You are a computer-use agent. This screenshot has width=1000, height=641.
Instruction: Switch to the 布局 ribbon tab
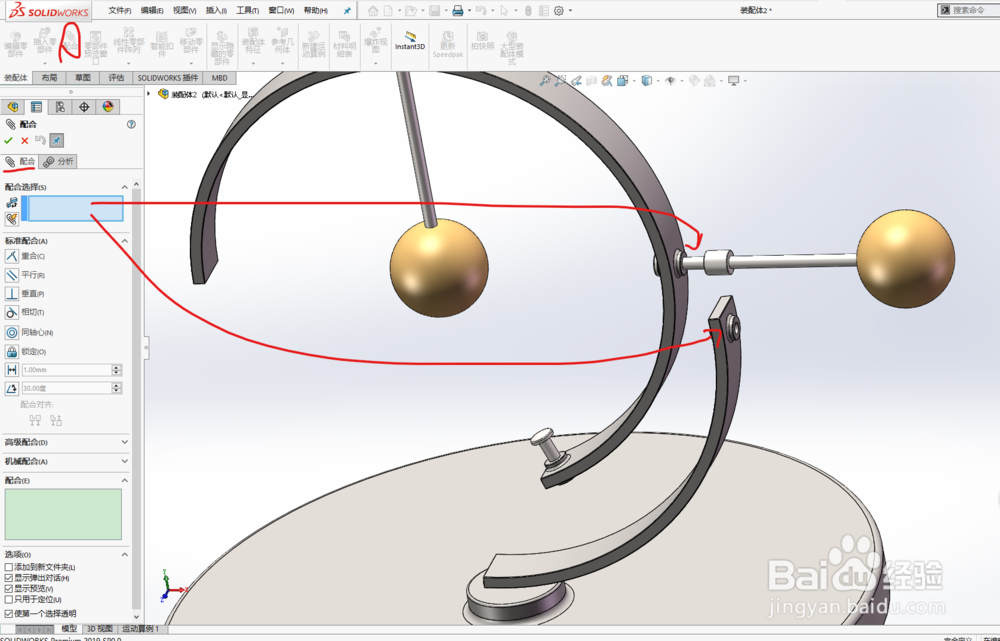49,78
